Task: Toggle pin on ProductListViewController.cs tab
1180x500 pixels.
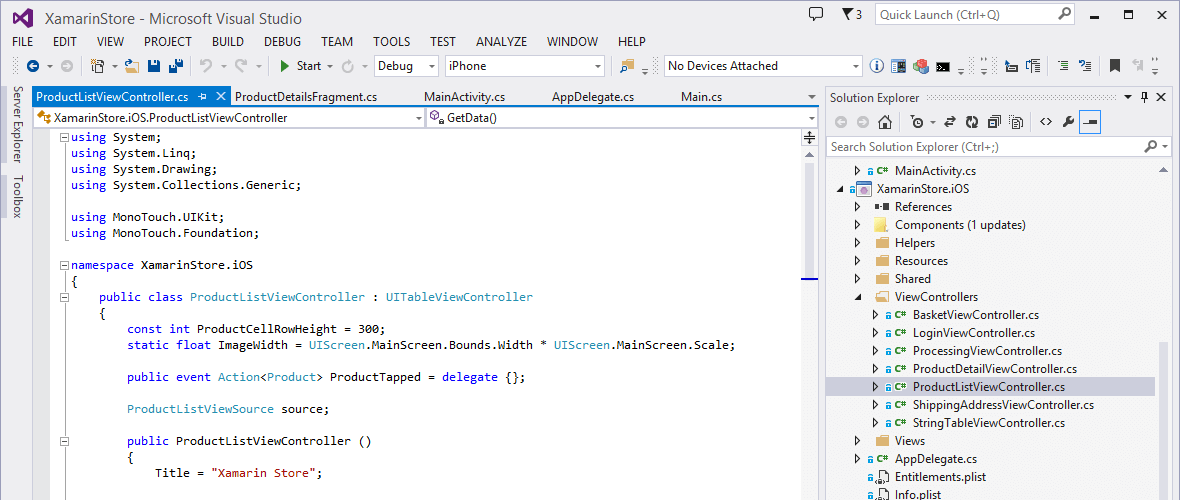Action: pos(202,97)
